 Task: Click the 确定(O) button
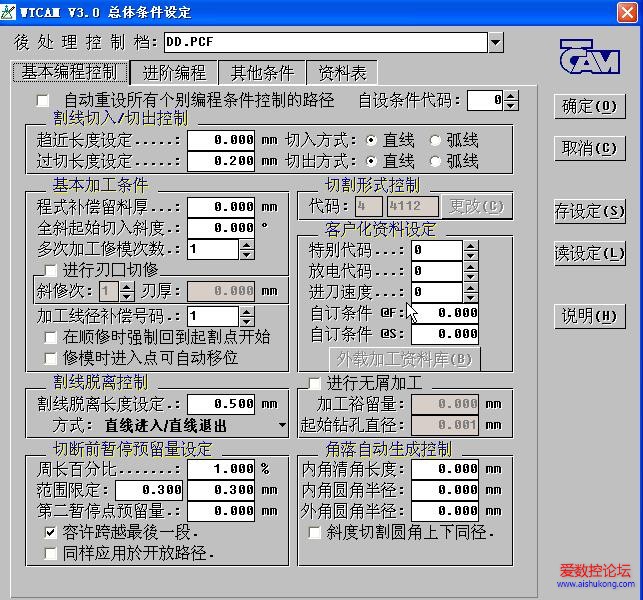point(589,107)
